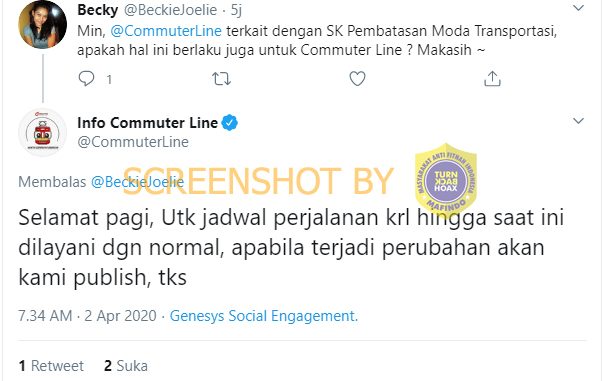Click the Info Commuter Line display name
The height and width of the screenshot is (381, 603).
[148, 123]
